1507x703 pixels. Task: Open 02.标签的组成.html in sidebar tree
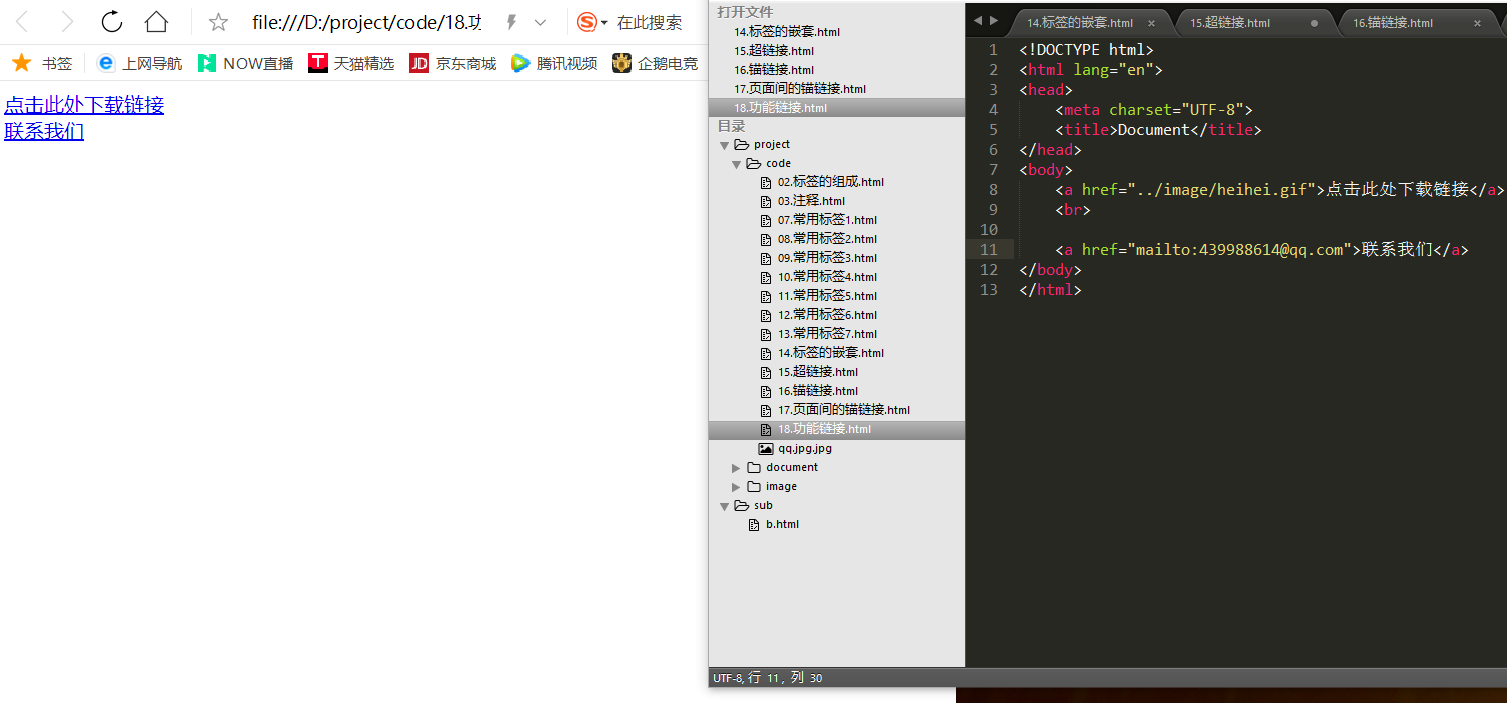coord(831,182)
